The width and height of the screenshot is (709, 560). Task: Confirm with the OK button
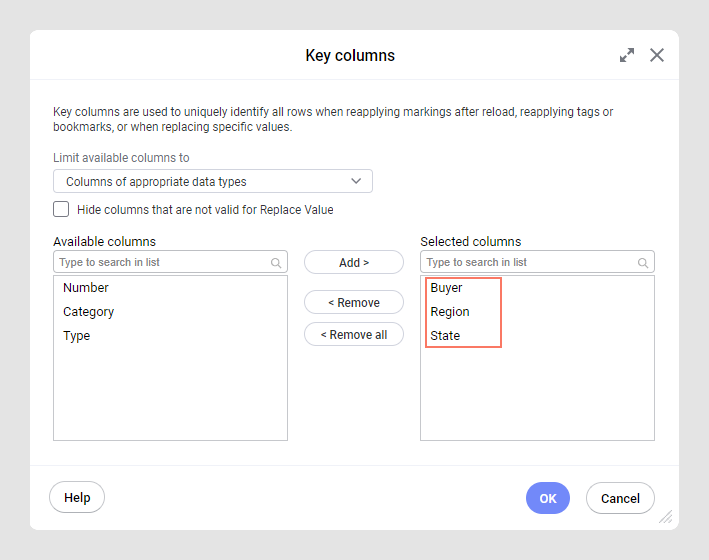click(x=548, y=498)
